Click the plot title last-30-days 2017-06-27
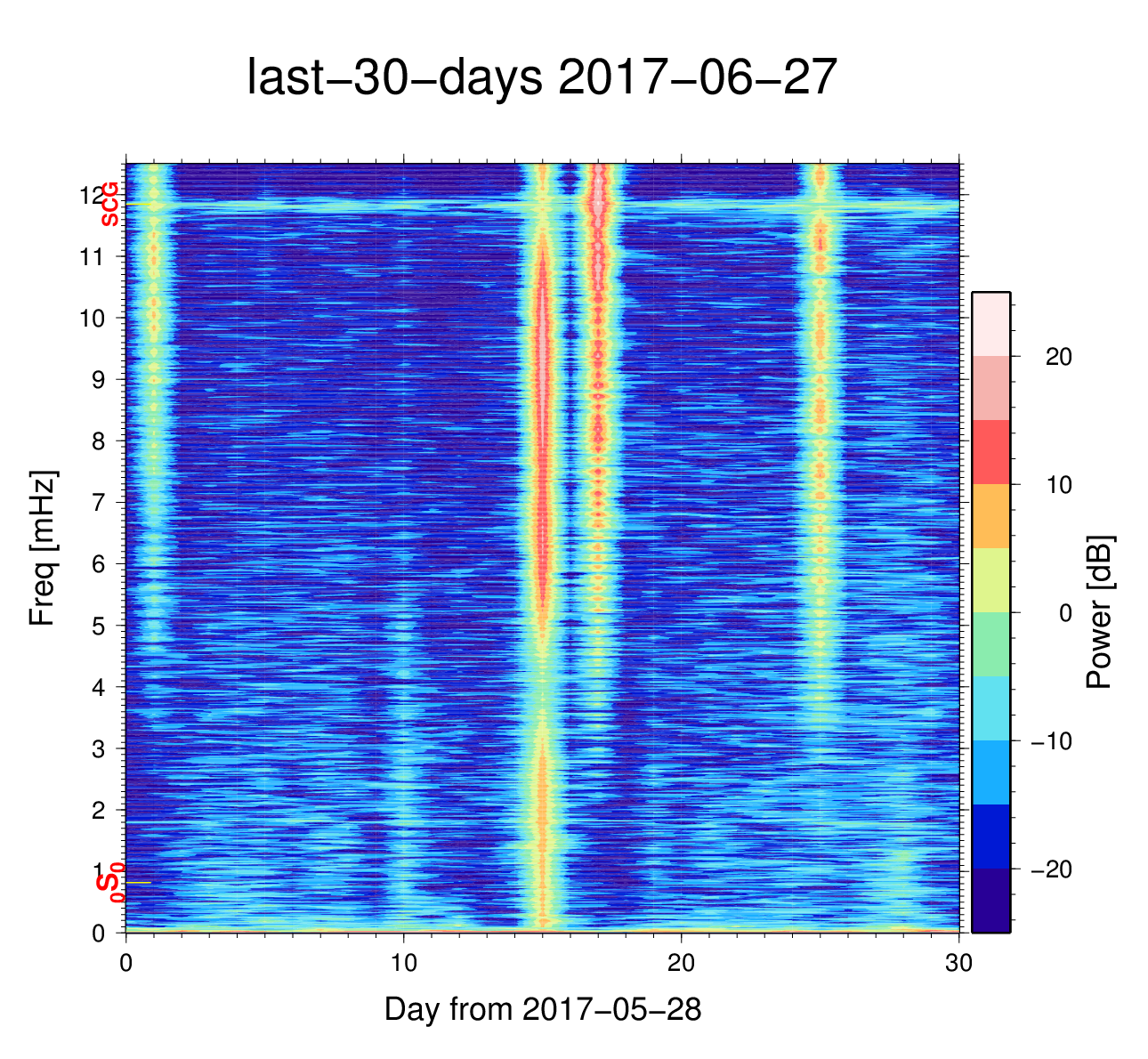1148x1059 pixels. coord(542,78)
